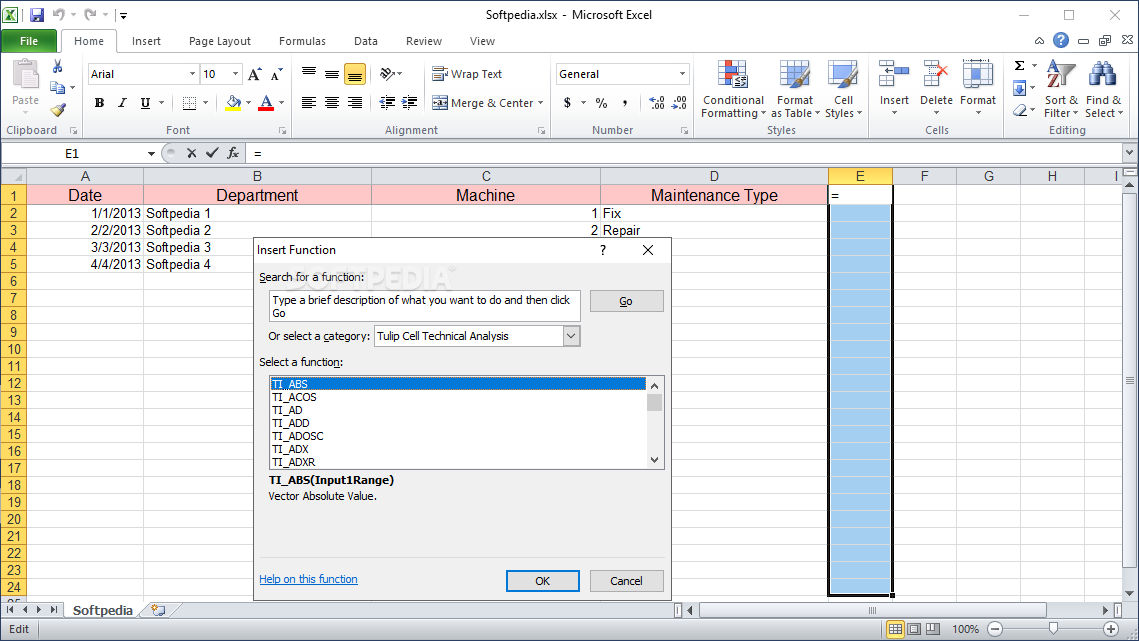
Task: Increase indent in Alignment group
Action: click(x=410, y=103)
